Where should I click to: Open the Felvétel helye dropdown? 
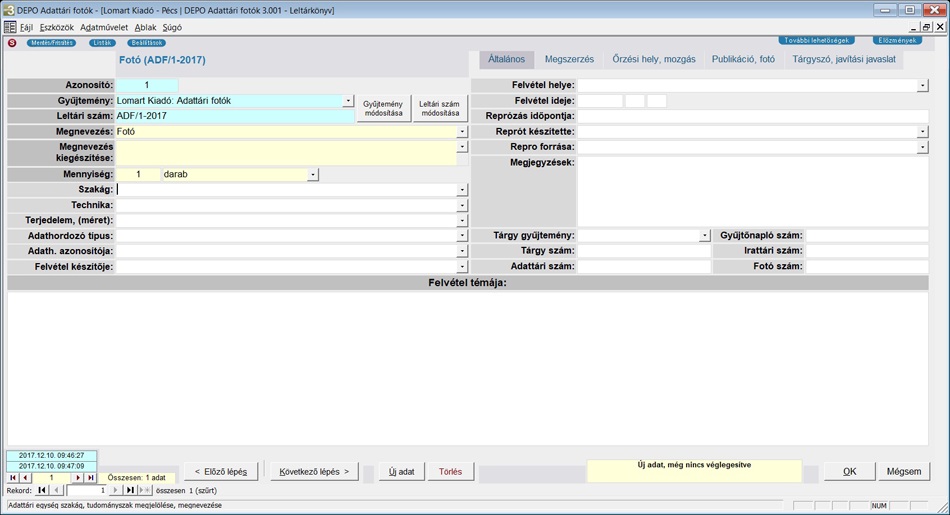922,86
